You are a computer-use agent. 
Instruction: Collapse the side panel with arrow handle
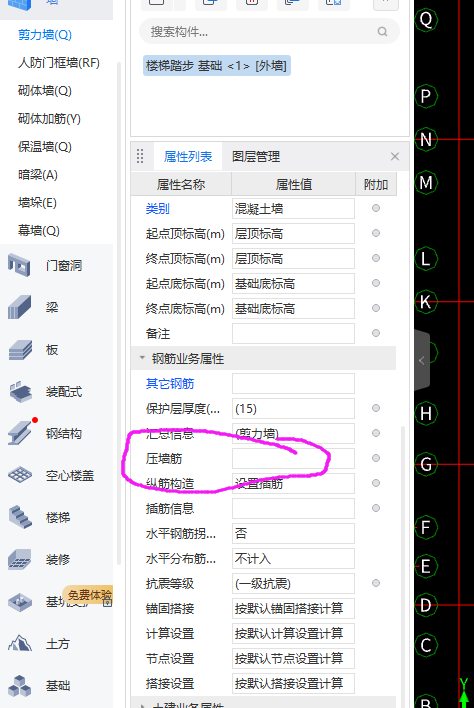point(422,360)
